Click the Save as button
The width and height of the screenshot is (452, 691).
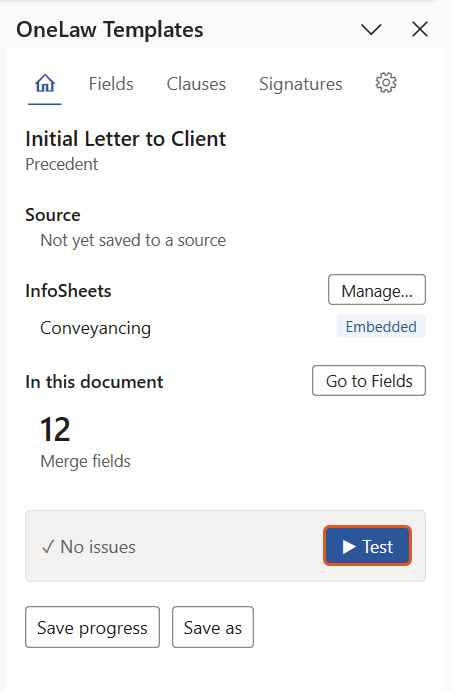213,627
